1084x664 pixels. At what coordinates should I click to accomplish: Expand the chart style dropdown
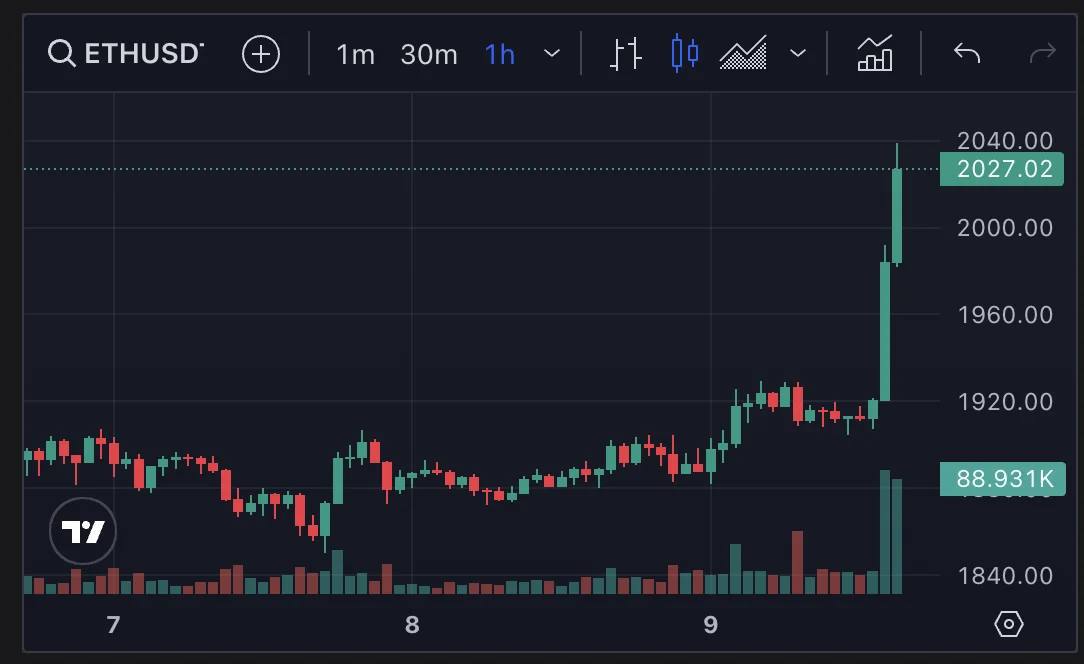[x=798, y=53]
